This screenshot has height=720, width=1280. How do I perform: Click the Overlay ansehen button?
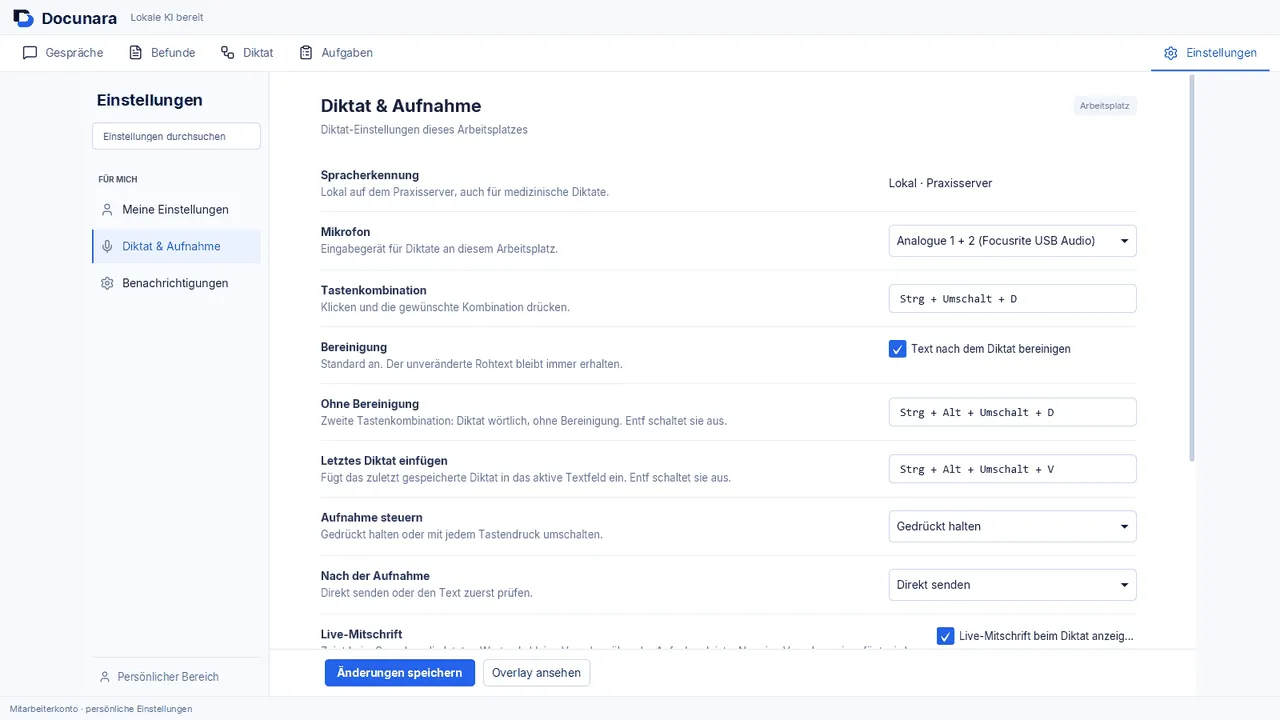pos(536,673)
